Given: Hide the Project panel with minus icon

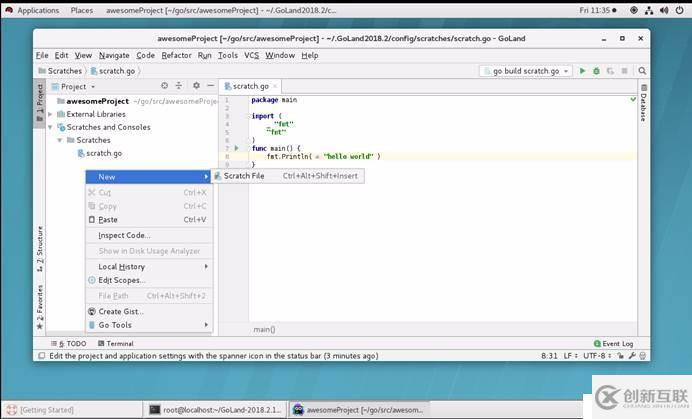Looking at the screenshot, I should pos(211,86).
